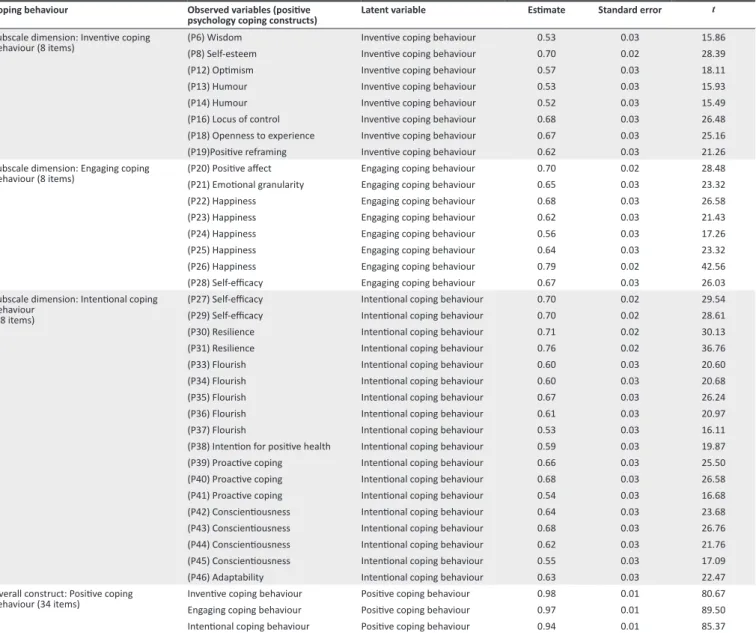The width and height of the screenshot is (756, 633).
Task: Select the '(P8) Self-esteem' cell
Action: (222, 54)
